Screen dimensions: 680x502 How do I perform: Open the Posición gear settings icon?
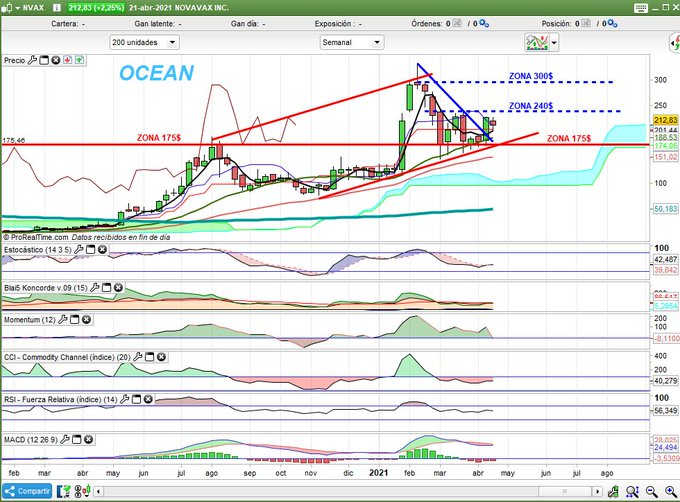pyautogui.click(x=613, y=24)
